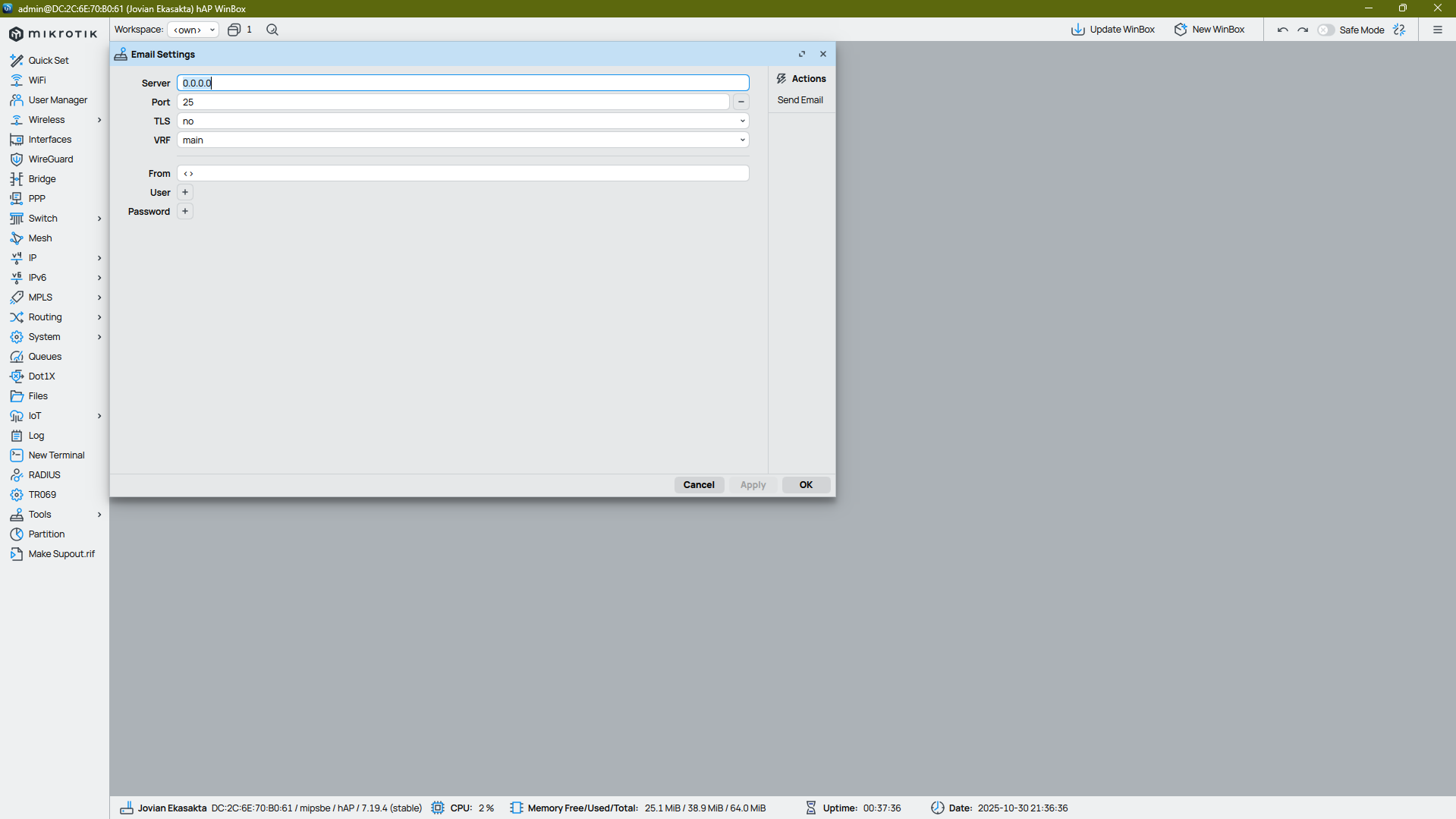Click the Cancel button
This screenshot has width=1456, height=819.
(x=699, y=485)
